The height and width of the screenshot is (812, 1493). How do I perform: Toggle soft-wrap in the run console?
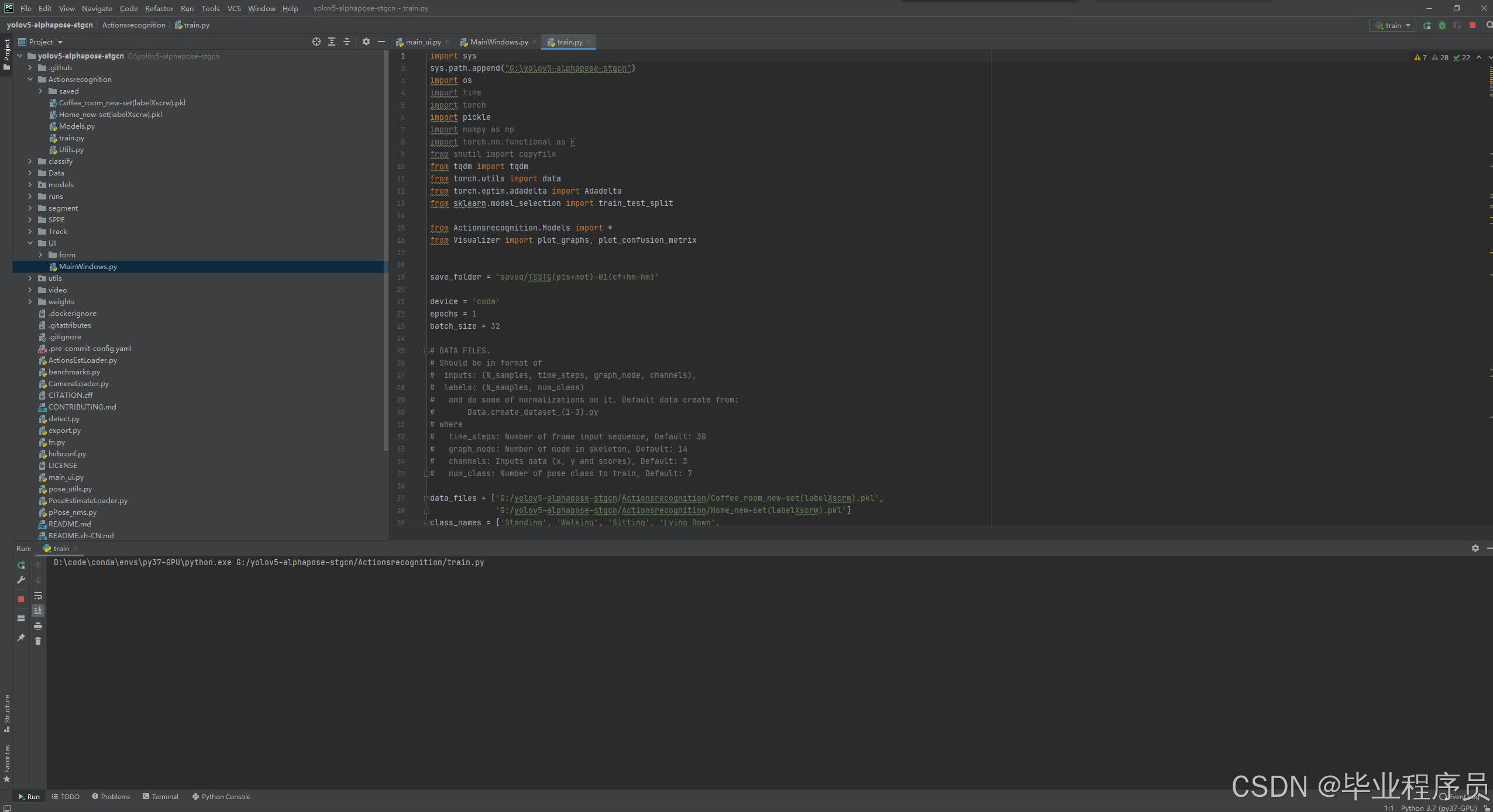point(38,596)
